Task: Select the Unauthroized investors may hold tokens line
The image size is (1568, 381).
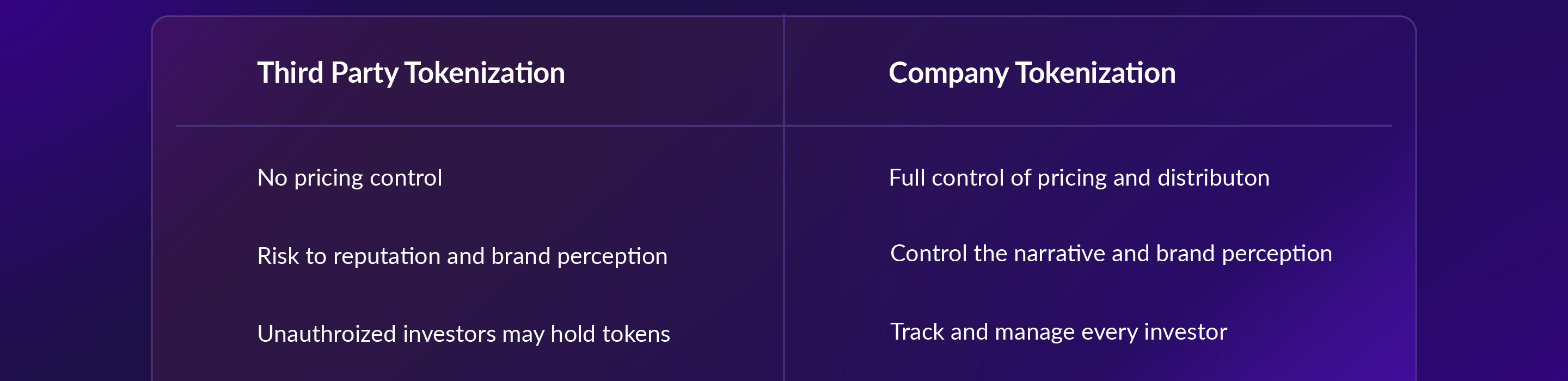Action: pos(463,334)
